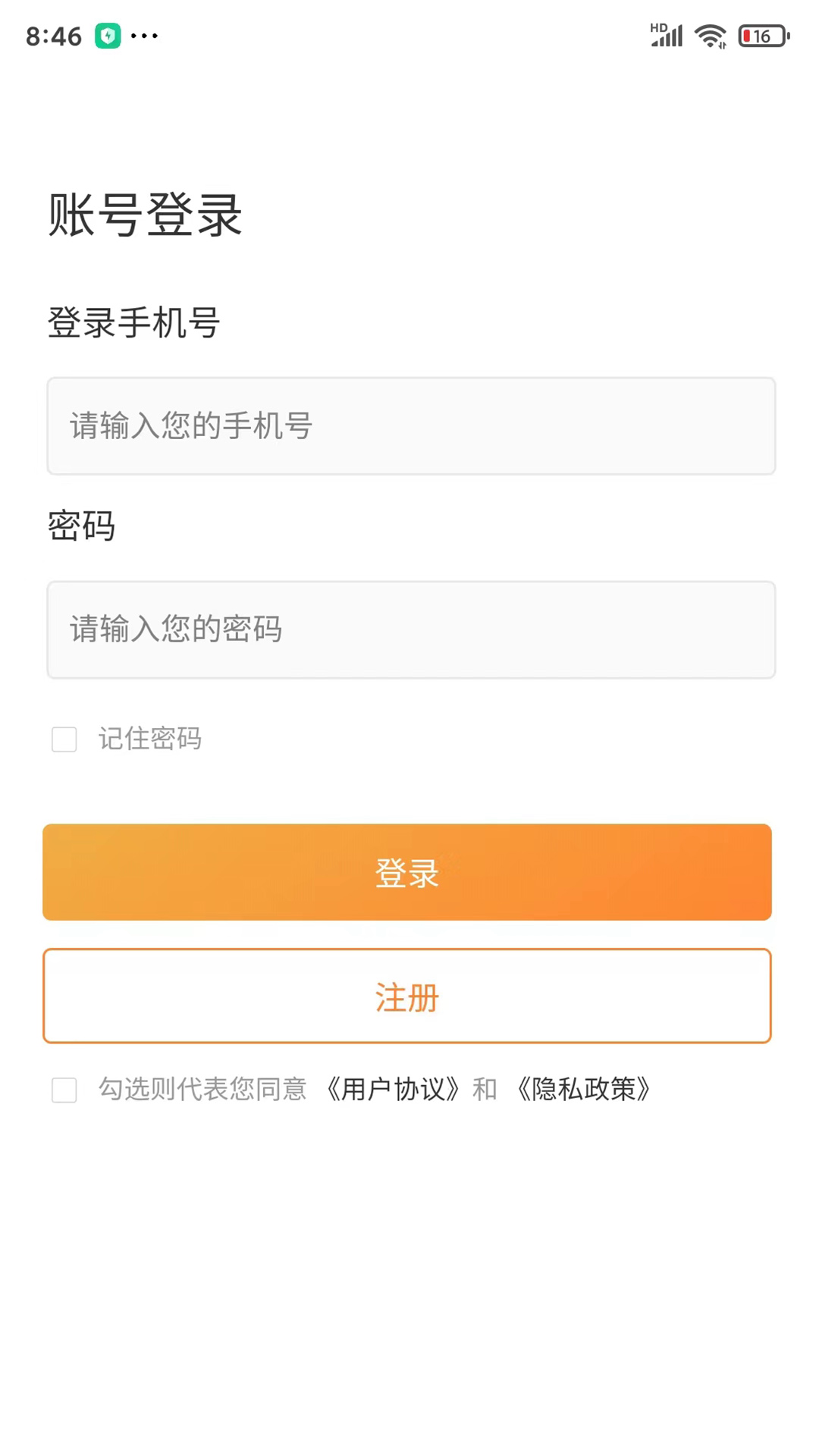Tap the 和 text between the links
This screenshot has height=1456, width=819.
(x=485, y=1090)
